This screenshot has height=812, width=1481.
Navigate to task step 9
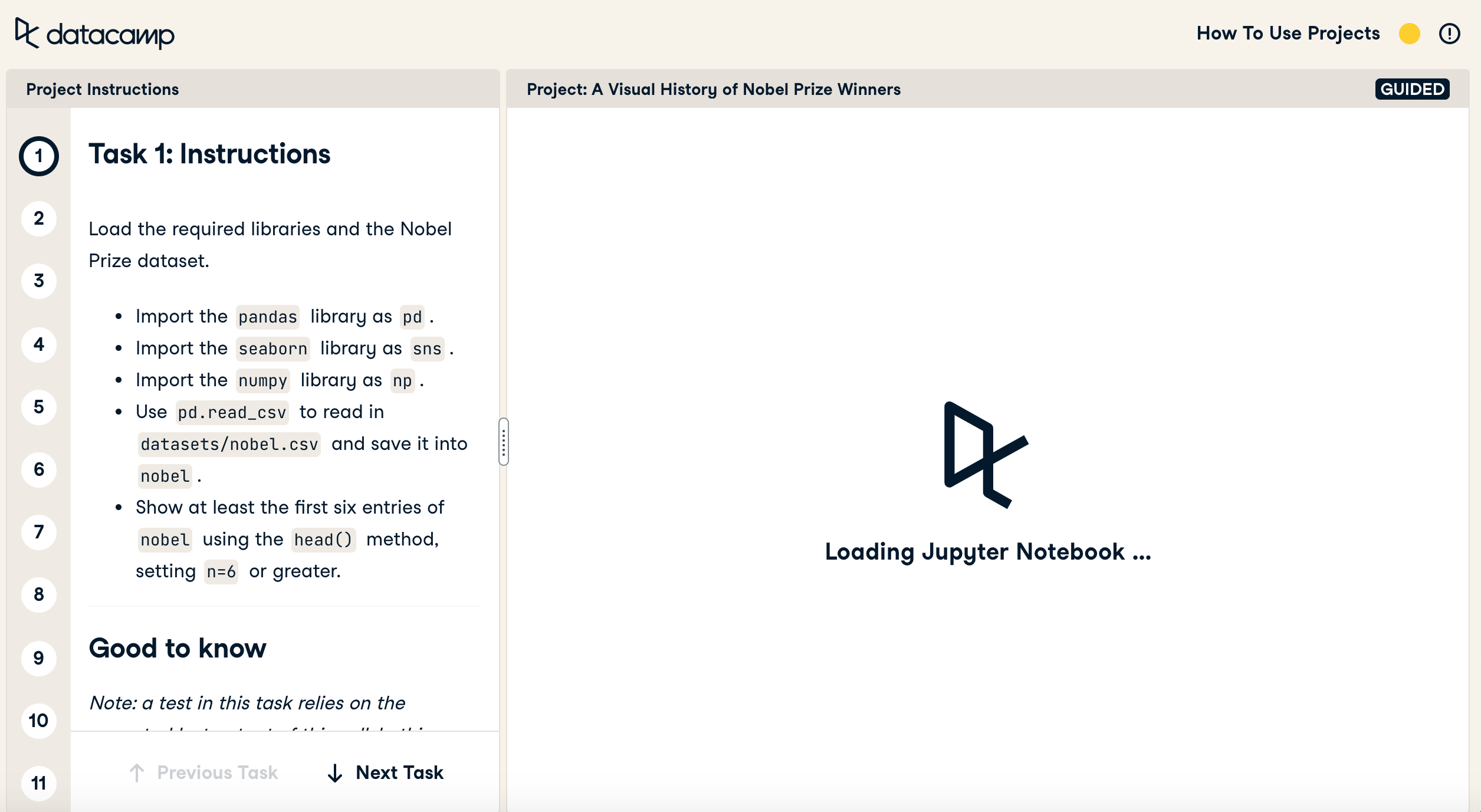(39, 658)
